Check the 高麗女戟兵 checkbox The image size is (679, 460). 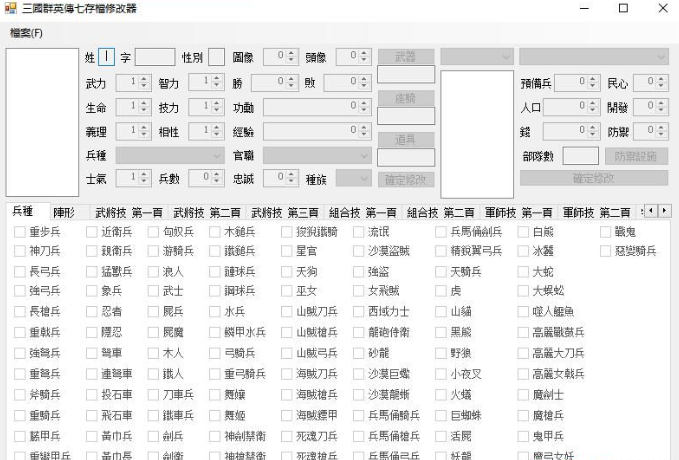(x=523, y=374)
